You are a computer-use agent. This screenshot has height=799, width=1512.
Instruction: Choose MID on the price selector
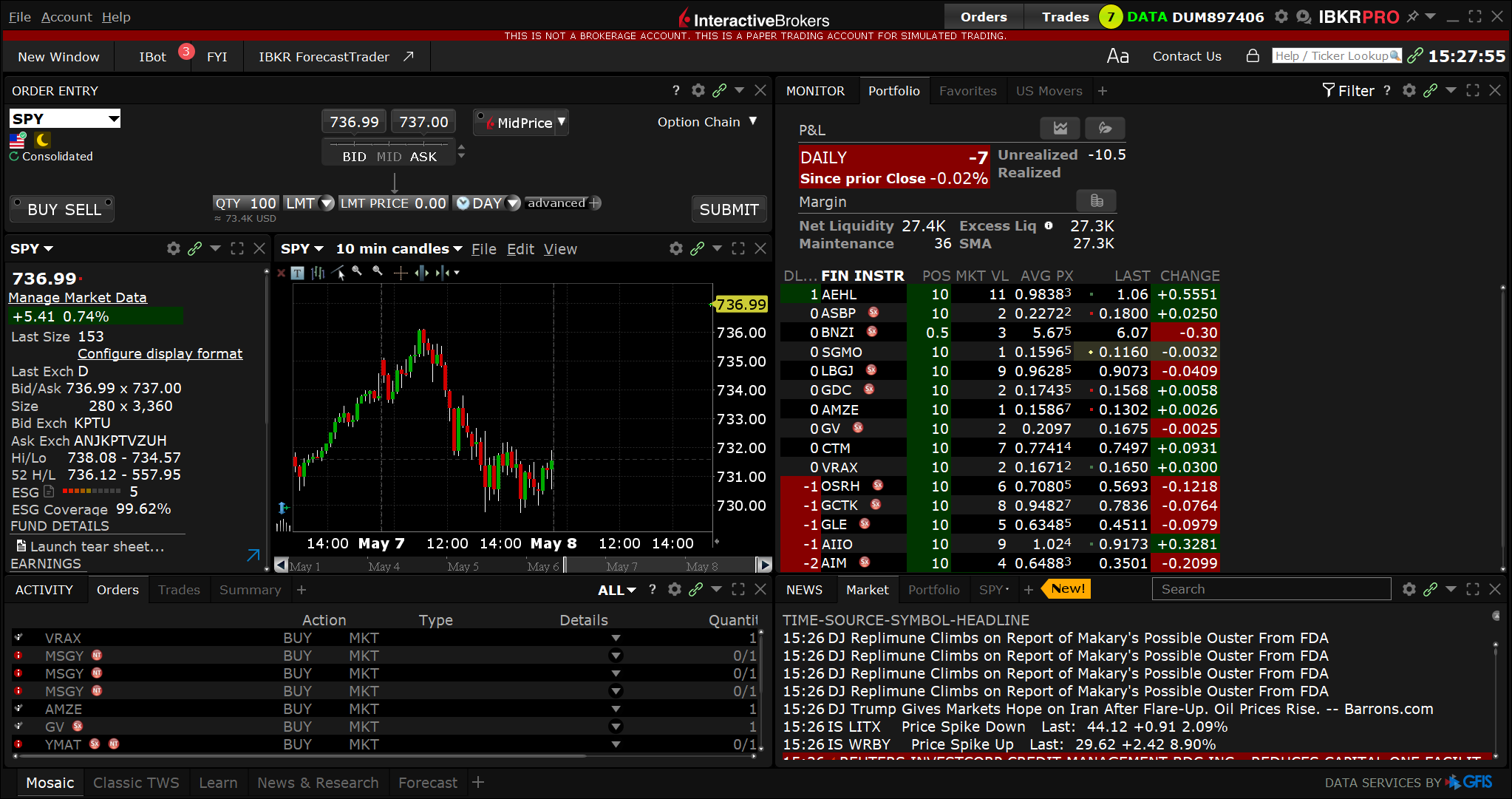389,157
